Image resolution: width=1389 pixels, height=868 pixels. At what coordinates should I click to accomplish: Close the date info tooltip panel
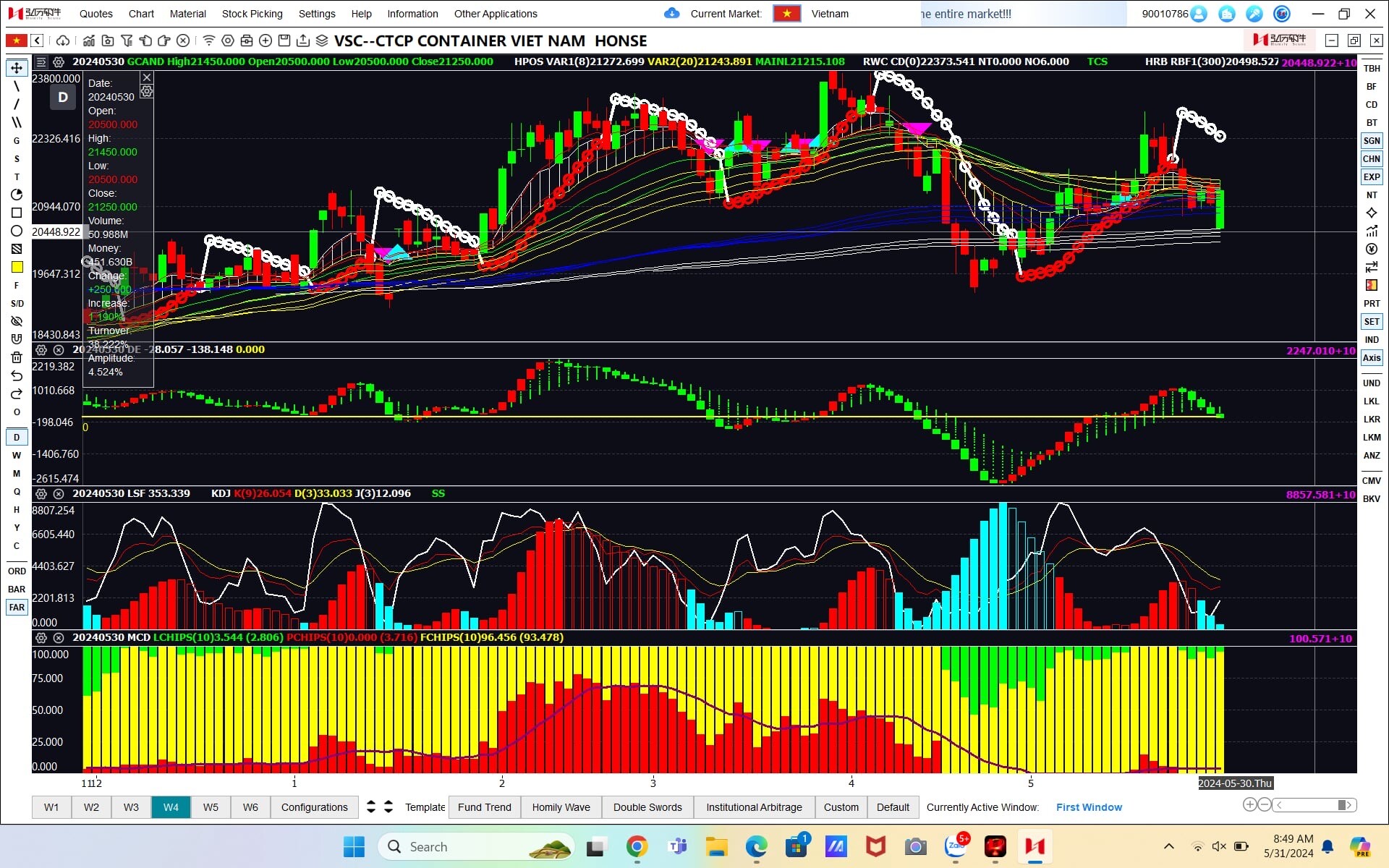(x=147, y=77)
